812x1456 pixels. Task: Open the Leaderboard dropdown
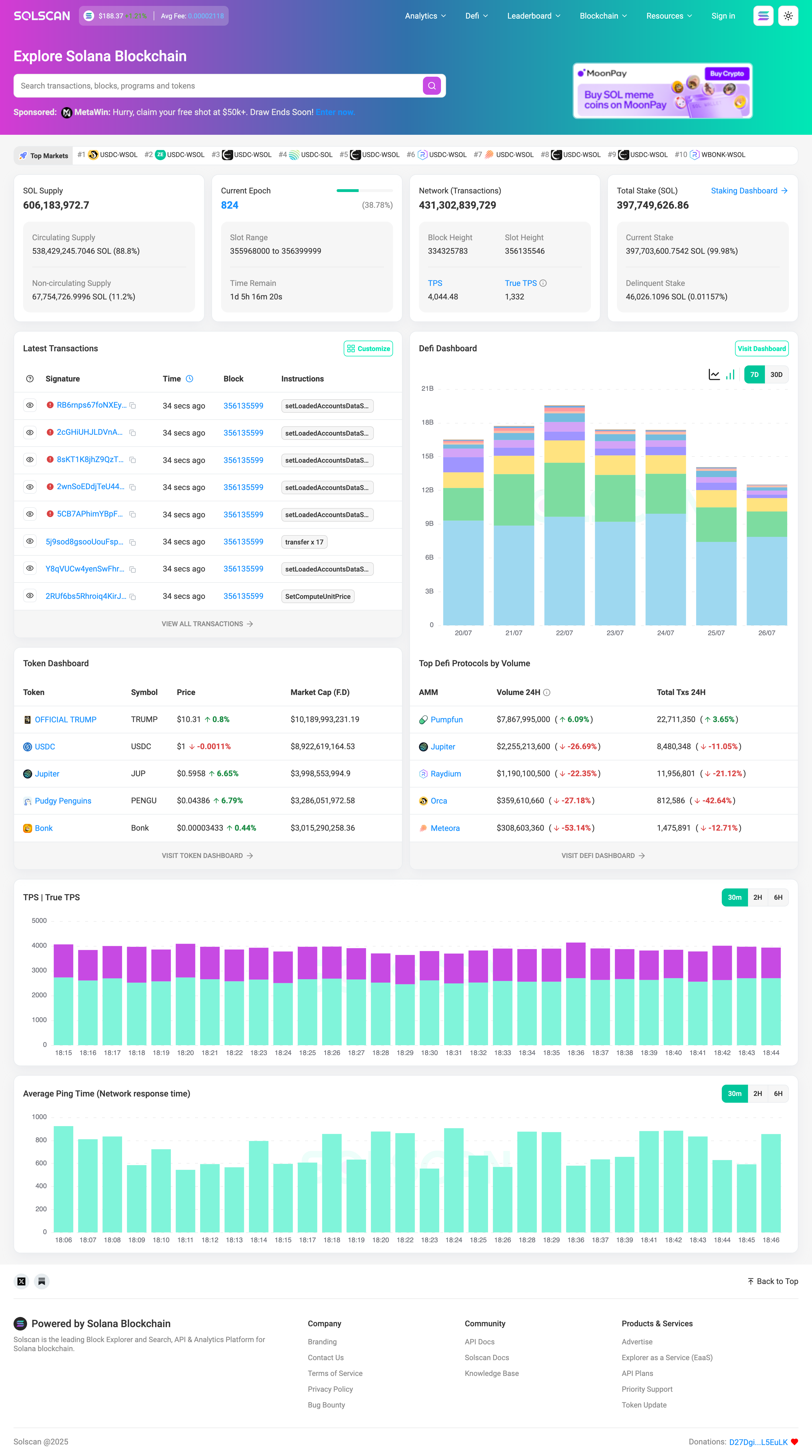(533, 16)
